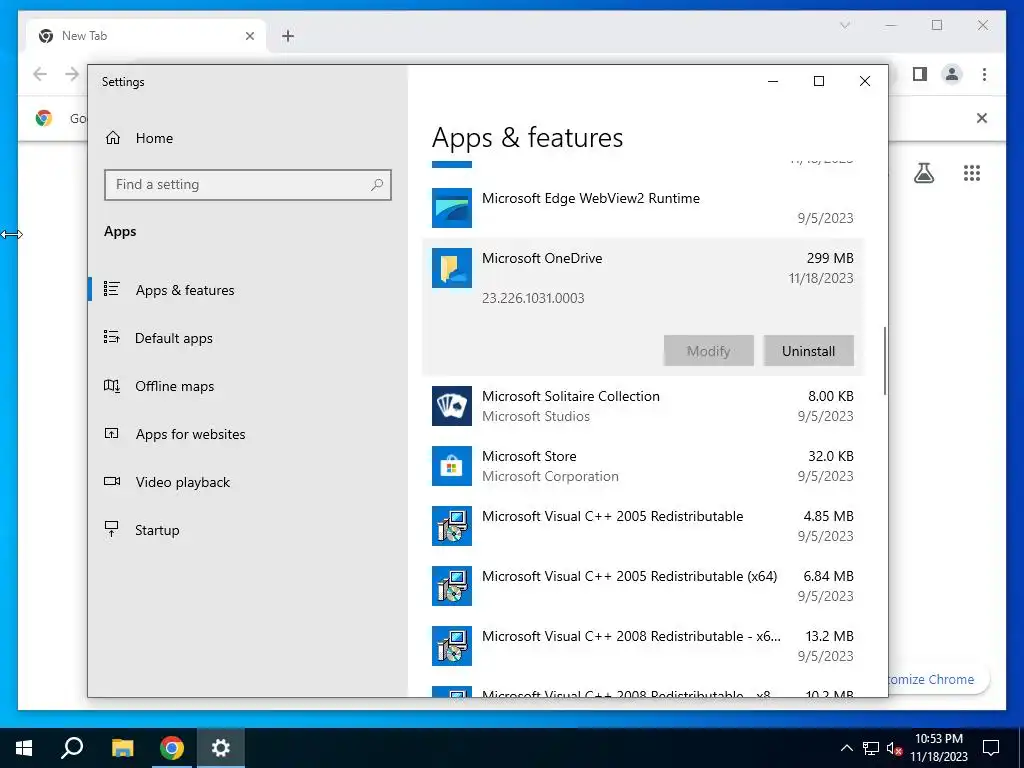Click the disabled Modify button
This screenshot has height=768, width=1024.
[x=709, y=351]
